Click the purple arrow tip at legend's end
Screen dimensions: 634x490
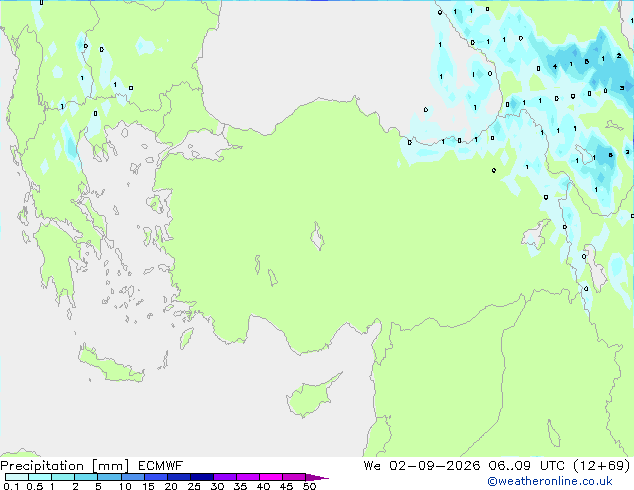317,477
